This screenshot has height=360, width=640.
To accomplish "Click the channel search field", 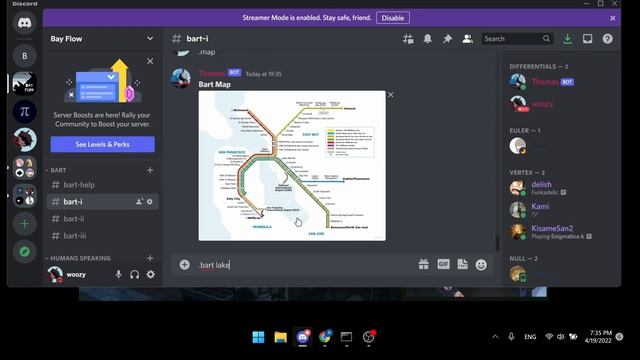I will click(x=517, y=39).
